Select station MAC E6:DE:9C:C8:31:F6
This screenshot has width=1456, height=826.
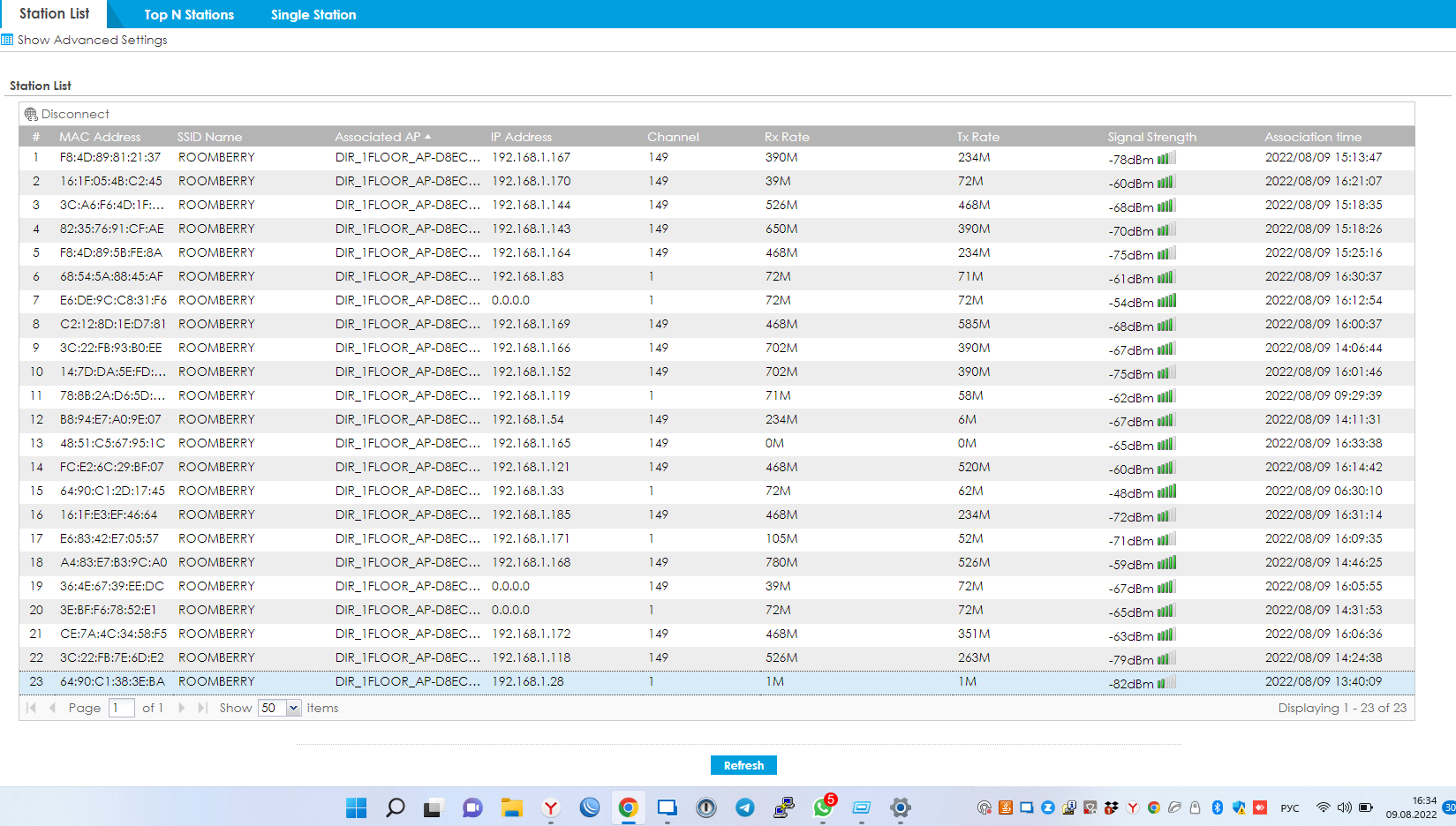point(717,301)
